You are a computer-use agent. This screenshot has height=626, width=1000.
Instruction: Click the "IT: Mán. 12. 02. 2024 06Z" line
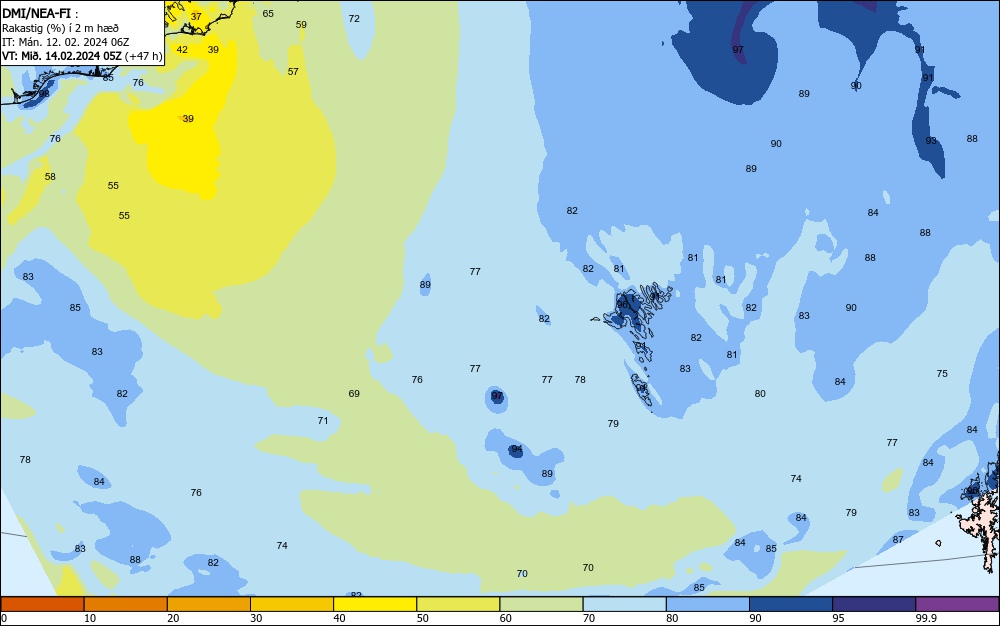coord(65,42)
